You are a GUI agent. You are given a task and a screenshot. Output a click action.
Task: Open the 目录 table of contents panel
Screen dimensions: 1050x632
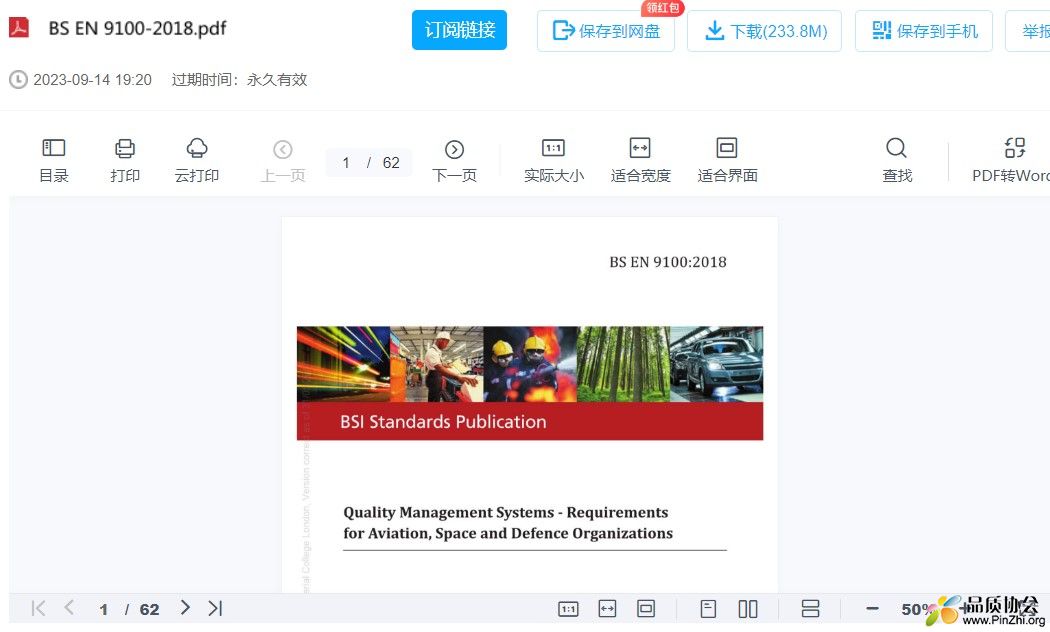tap(54, 161)
